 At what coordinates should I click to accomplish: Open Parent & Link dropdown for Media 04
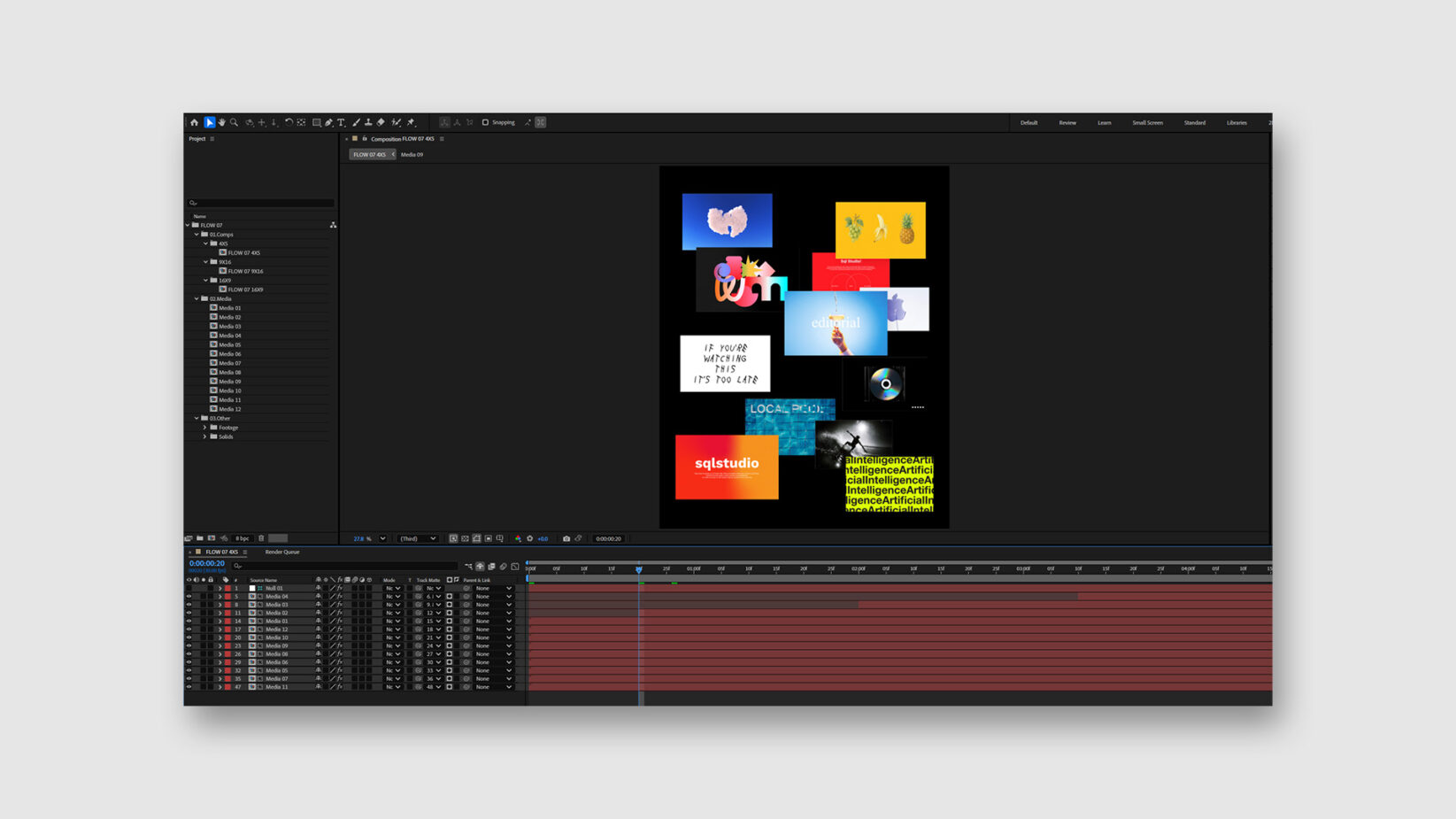click(x=494, y=597)
